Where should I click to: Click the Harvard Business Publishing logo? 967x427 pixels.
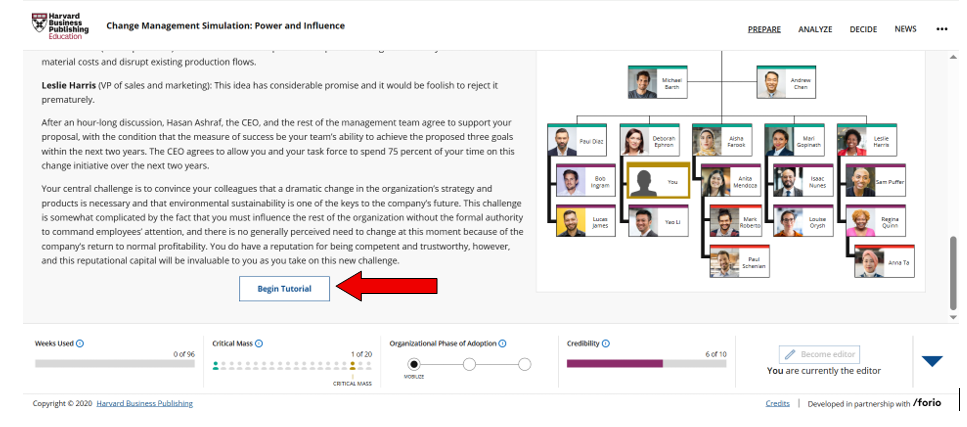click(x=61, y=26)
